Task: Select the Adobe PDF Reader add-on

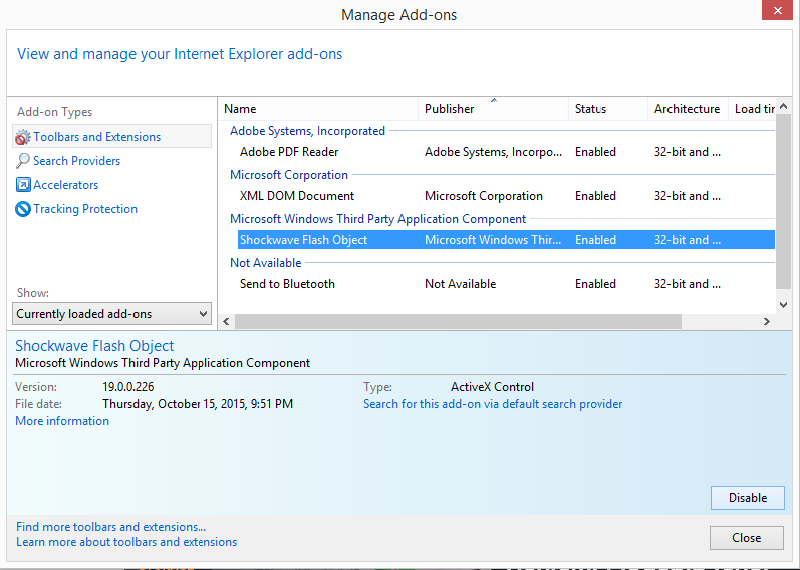Action: 289,152
